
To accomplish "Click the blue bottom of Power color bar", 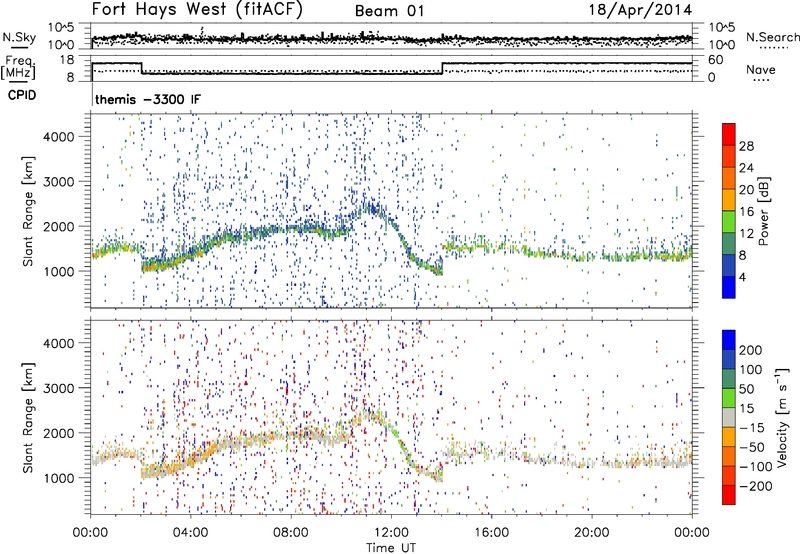I will [729, 287].
